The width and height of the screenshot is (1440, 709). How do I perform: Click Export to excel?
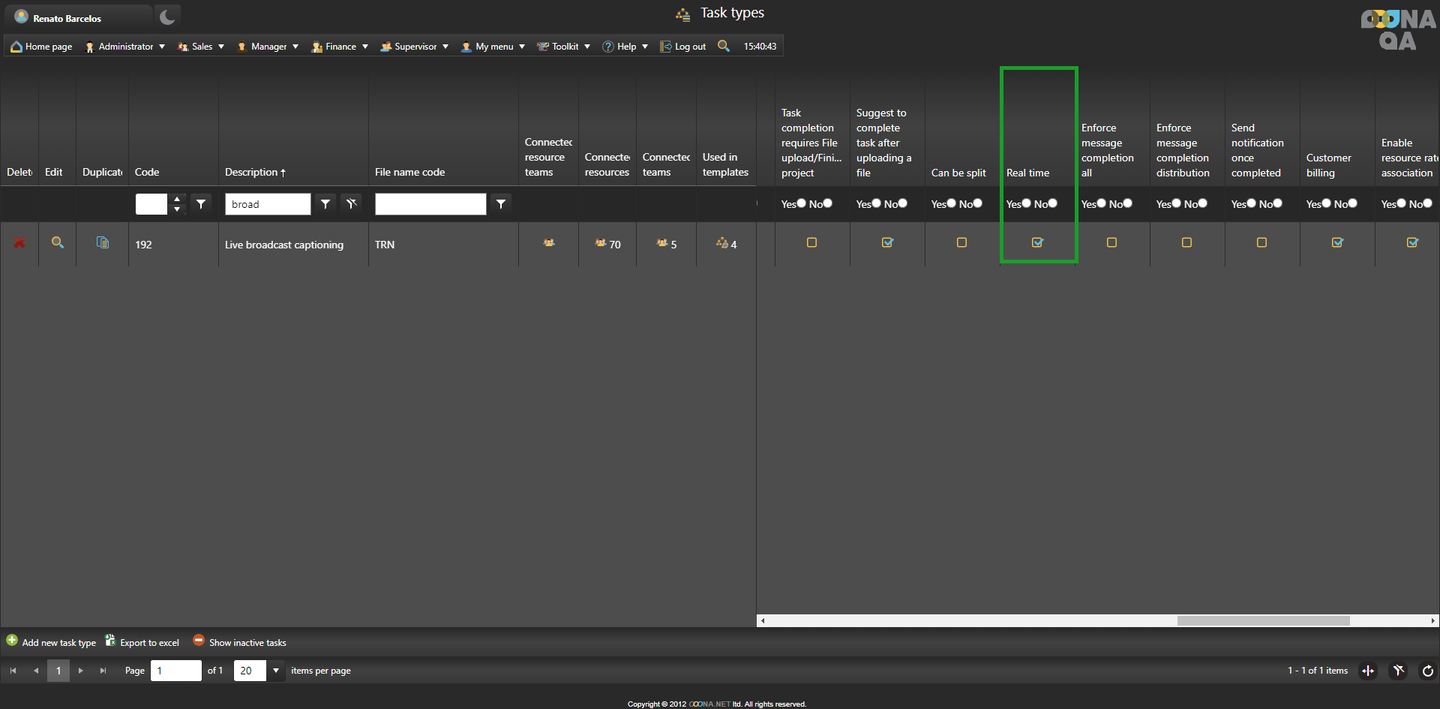pos(142,642)
